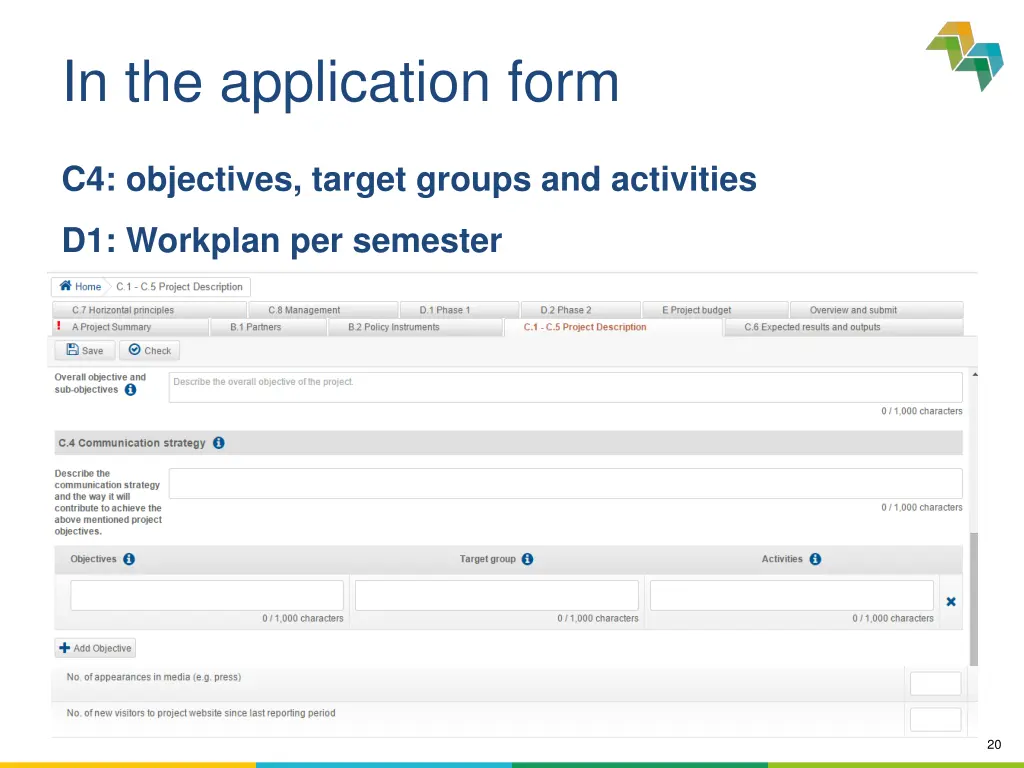
Task: Click the Save button label
Action: click(x=92, y=351)
